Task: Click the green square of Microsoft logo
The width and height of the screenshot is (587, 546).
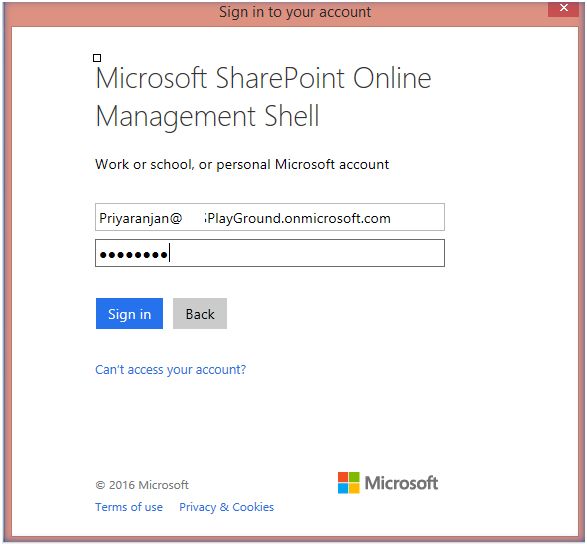Action: tap(355, 477)
